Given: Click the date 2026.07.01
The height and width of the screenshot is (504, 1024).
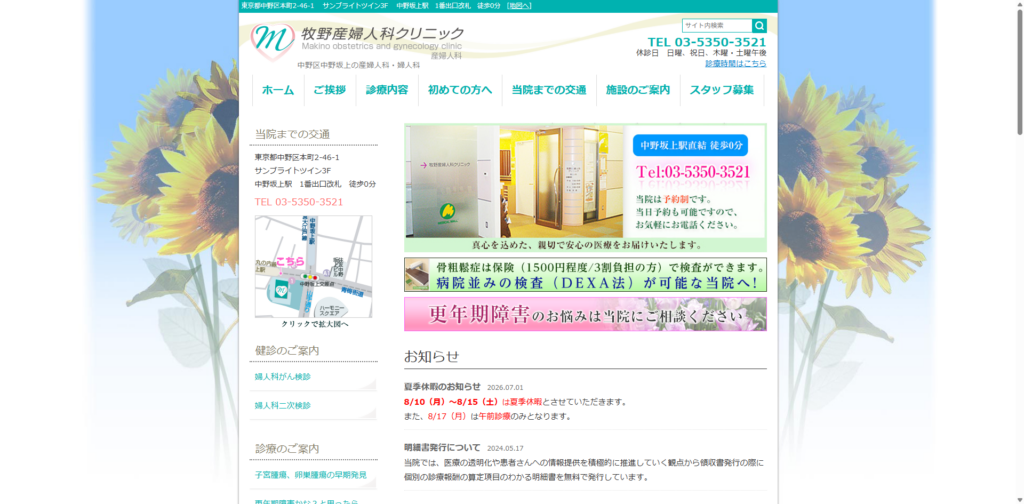Looking at the screenshot, I should coord(505,387).
